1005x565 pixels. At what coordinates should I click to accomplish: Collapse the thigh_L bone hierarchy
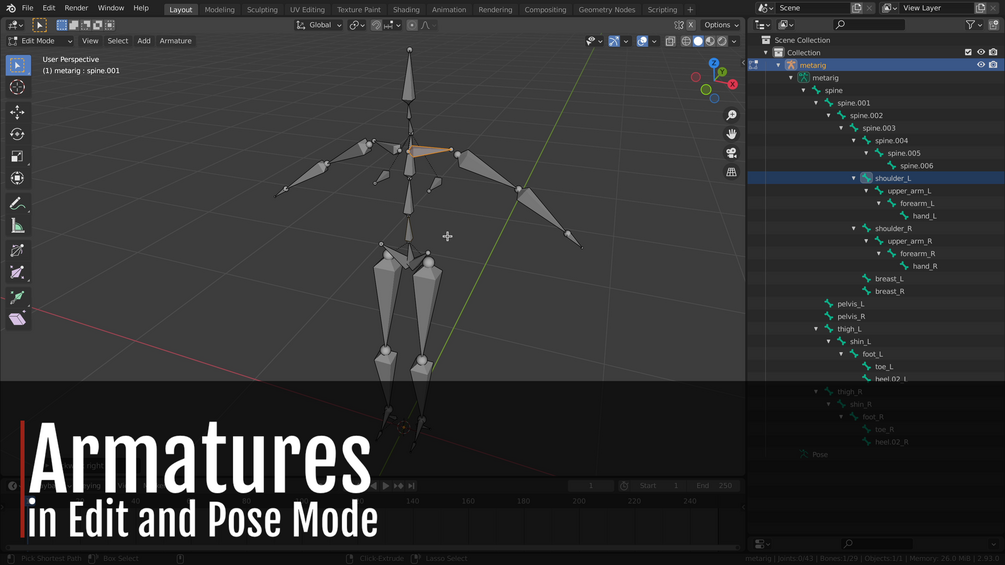coord(816,329)
